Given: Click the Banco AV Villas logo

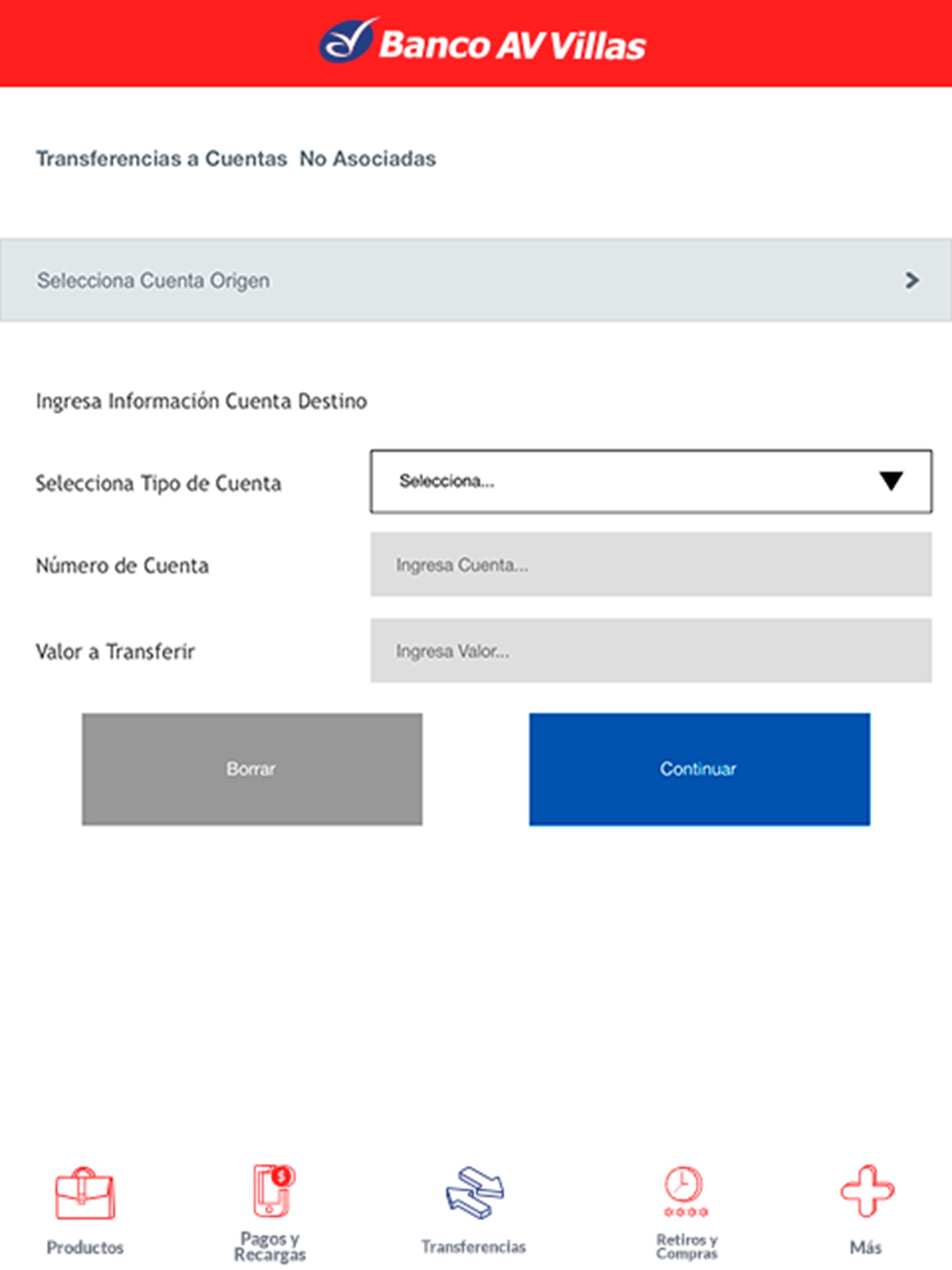Looking at the screenshot, I should coord(482,42).
